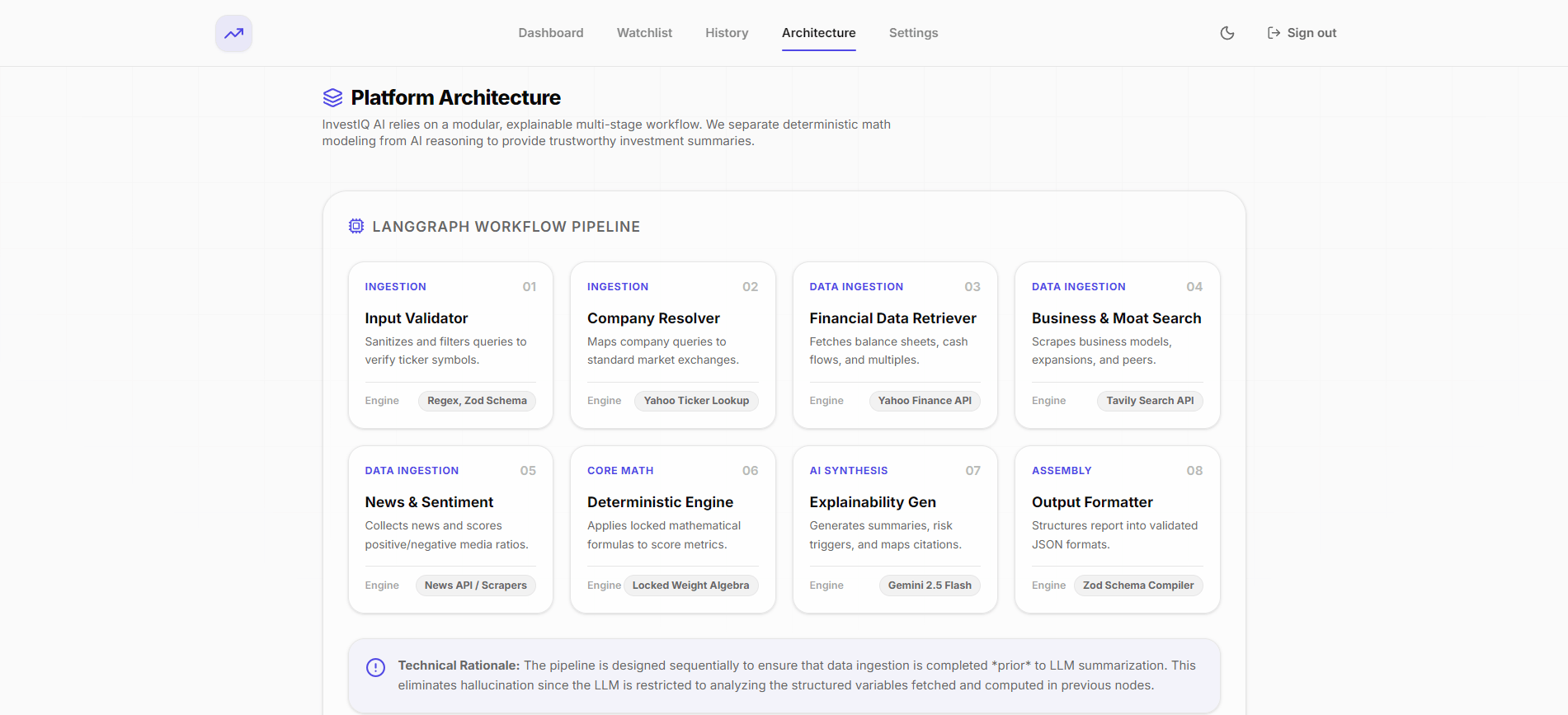Screen dimensions: 1568x715
Task: Click the InvestIQ trending-arrow logo icon
Action: tap(233, 33)
